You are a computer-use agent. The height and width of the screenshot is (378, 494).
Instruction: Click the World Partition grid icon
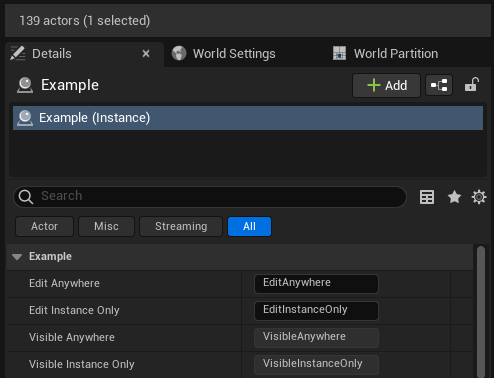[340, 53]
